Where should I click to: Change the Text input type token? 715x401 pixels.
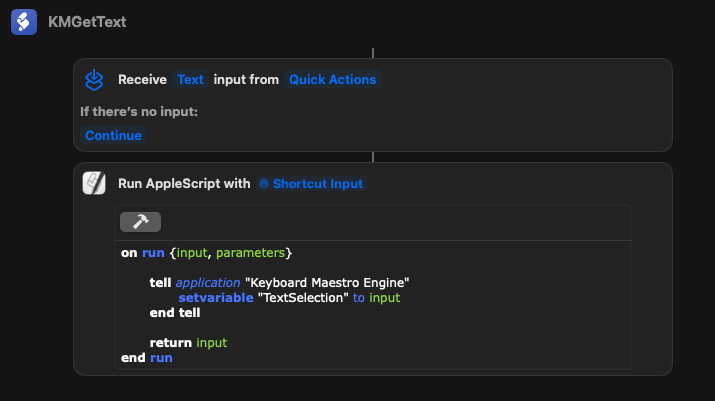pyautogui.click(x=190, y=79)
